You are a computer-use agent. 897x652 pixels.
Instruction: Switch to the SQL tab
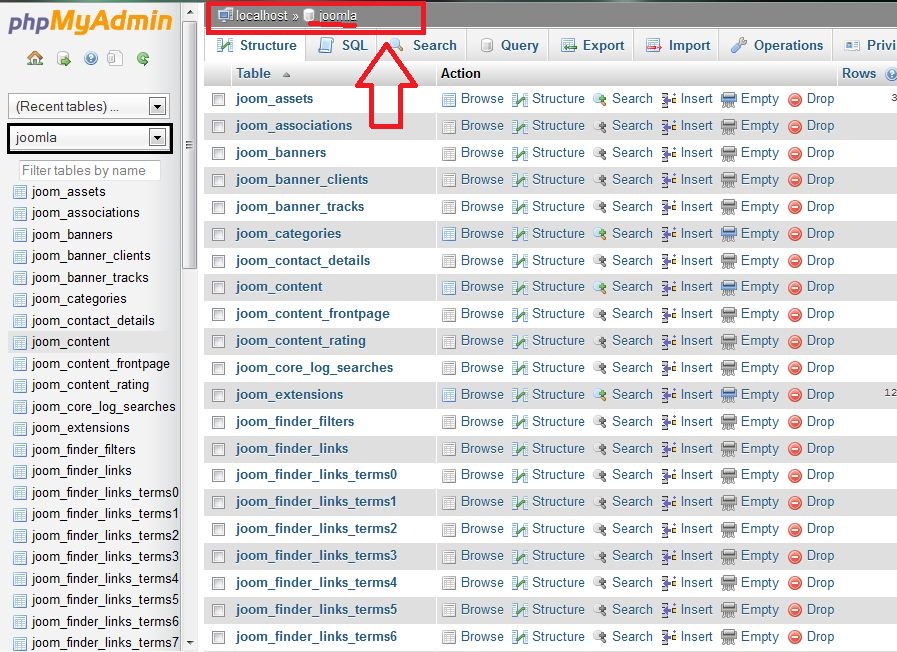342,46
